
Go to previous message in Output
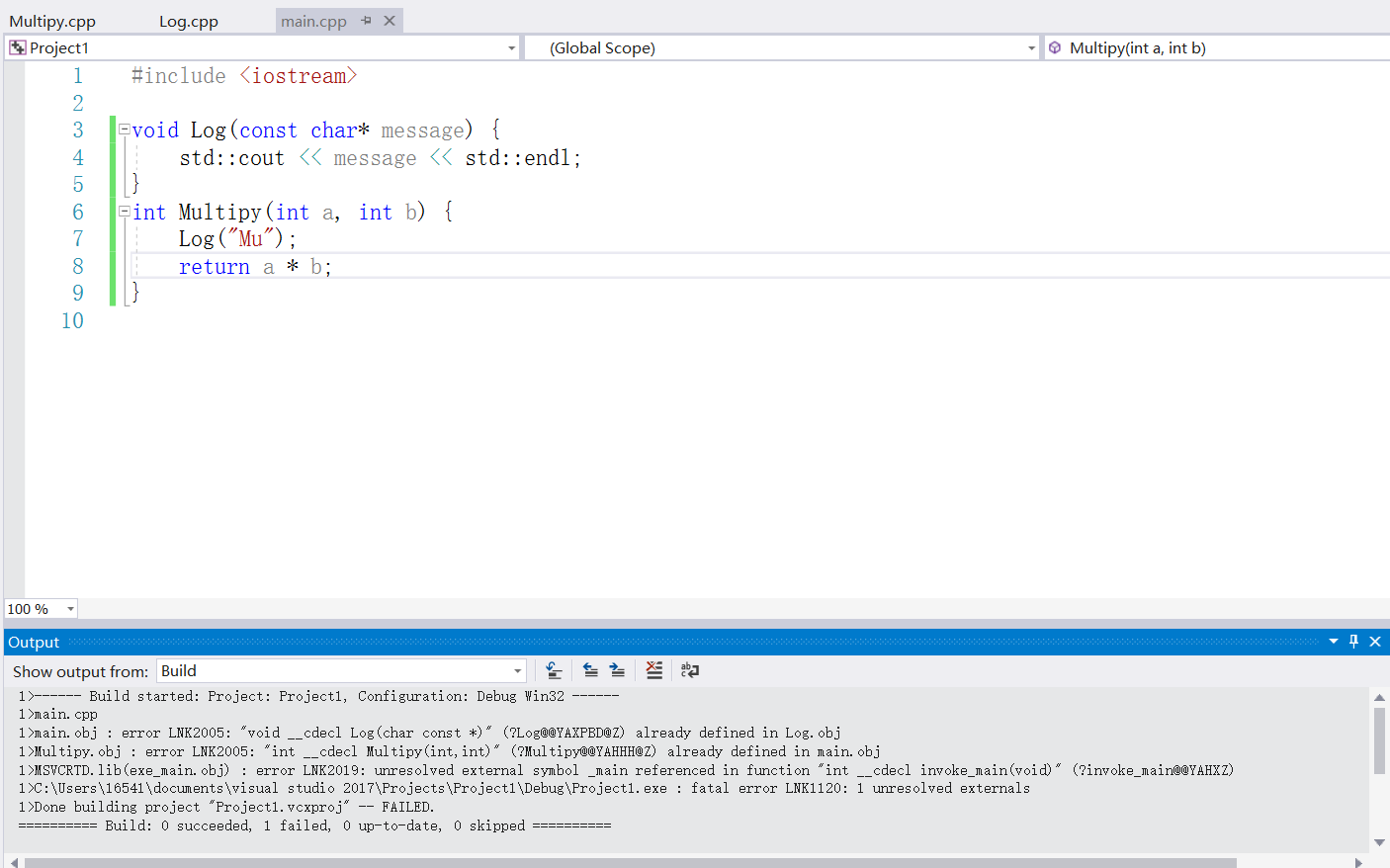(590, 670)
